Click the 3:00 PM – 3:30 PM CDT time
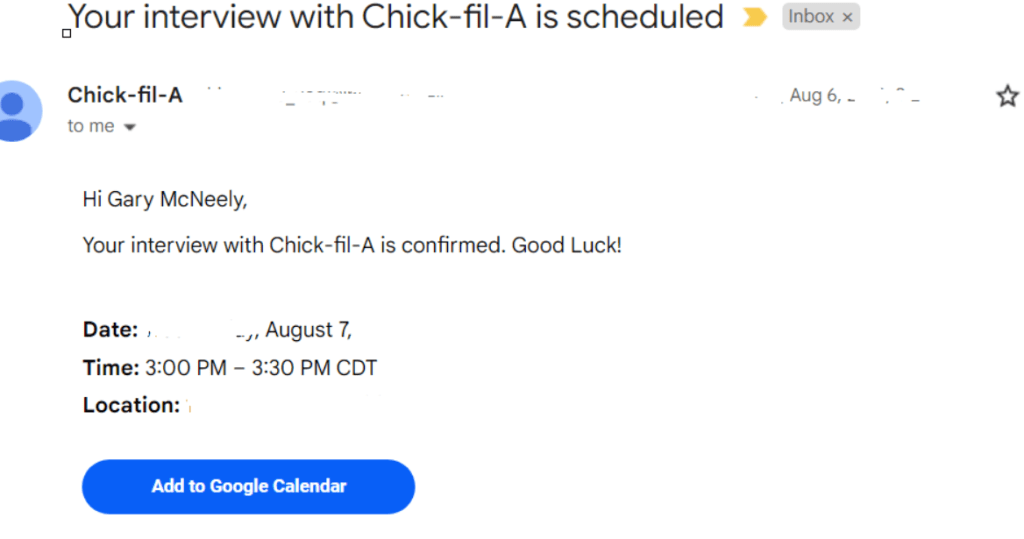 tap(261, 368)
